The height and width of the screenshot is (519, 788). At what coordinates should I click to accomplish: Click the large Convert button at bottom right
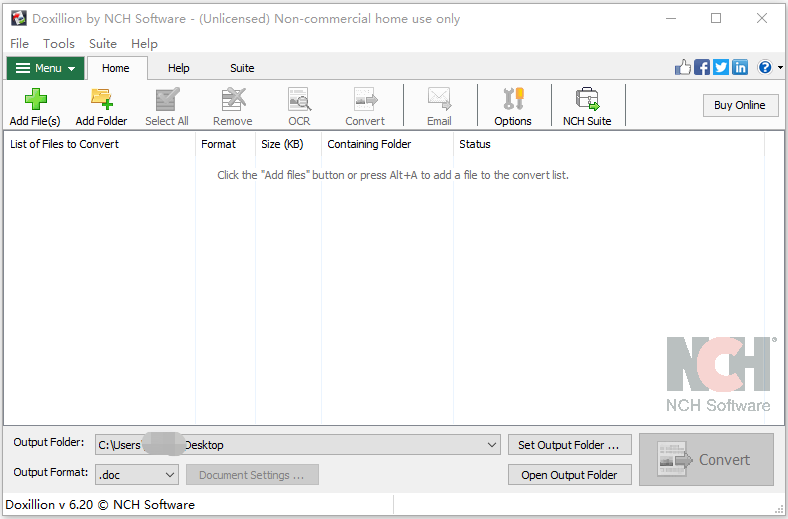(x=706, y=459)
